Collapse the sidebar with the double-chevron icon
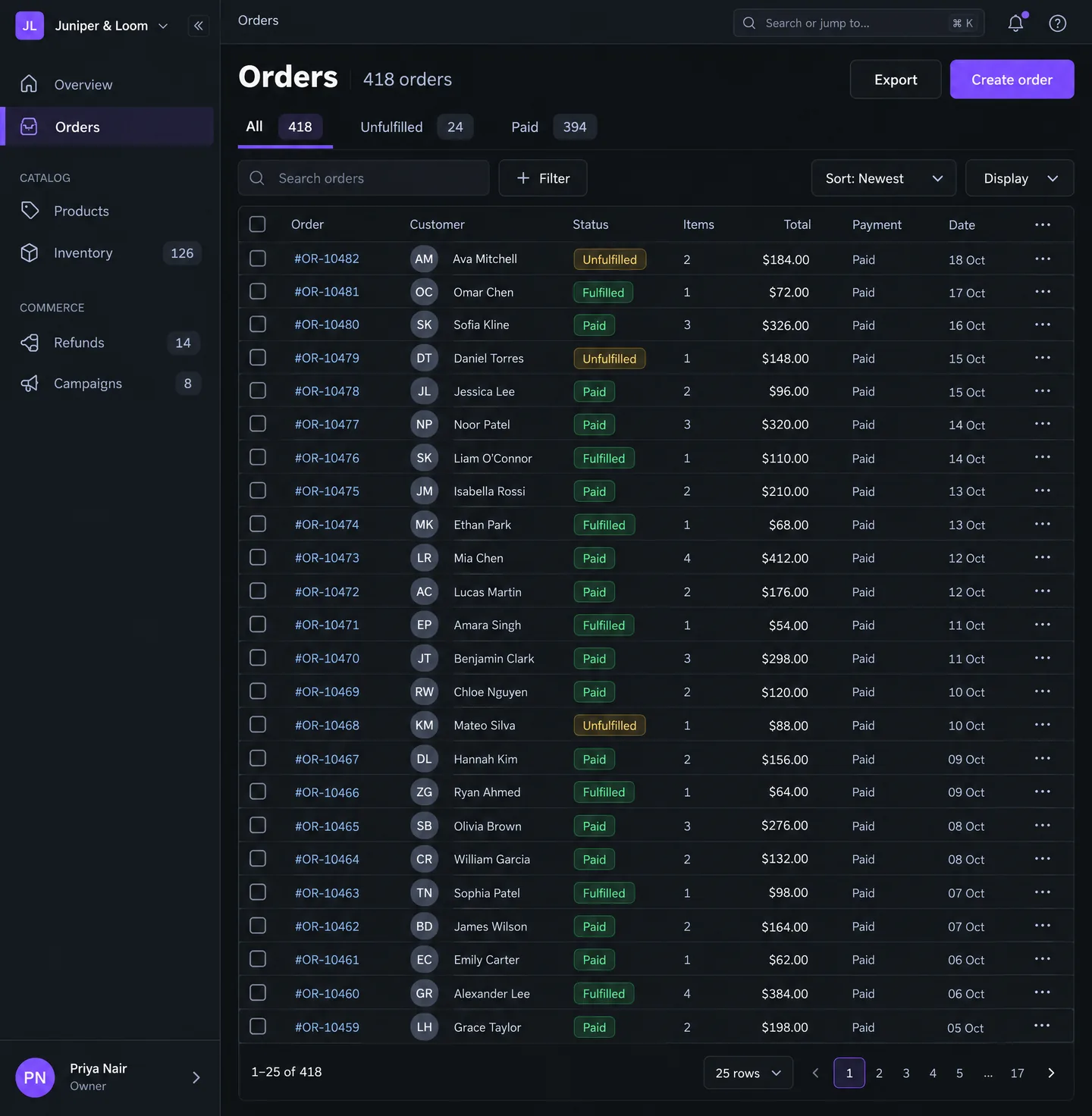Screen dimensions: 1092x1116 pos(198,26)
